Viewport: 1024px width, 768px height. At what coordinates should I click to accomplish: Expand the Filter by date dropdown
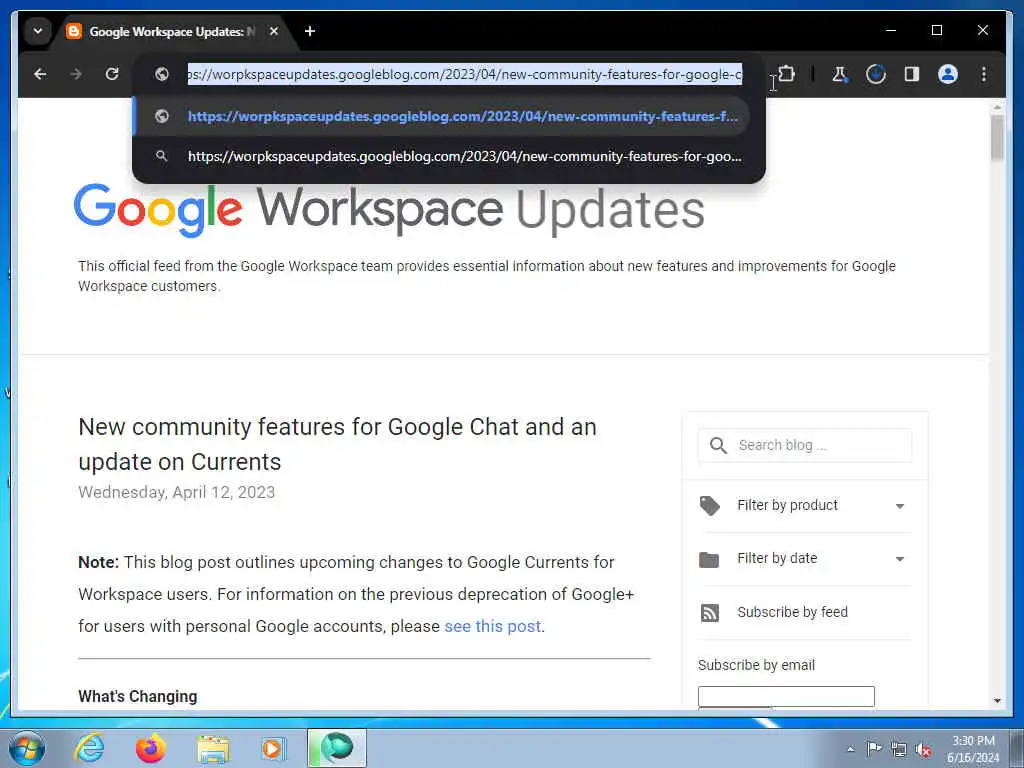(x=899, y=559)
